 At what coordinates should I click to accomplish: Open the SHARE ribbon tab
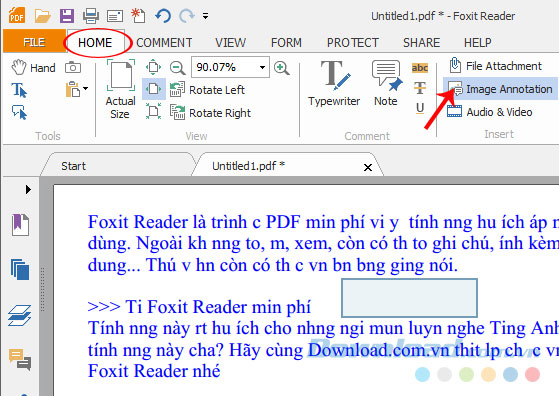tap(421, 42)
